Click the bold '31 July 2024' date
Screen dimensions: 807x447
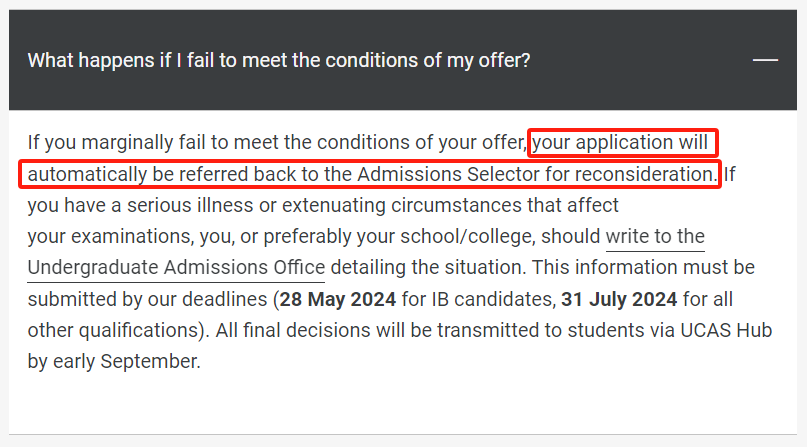(619, 299)
